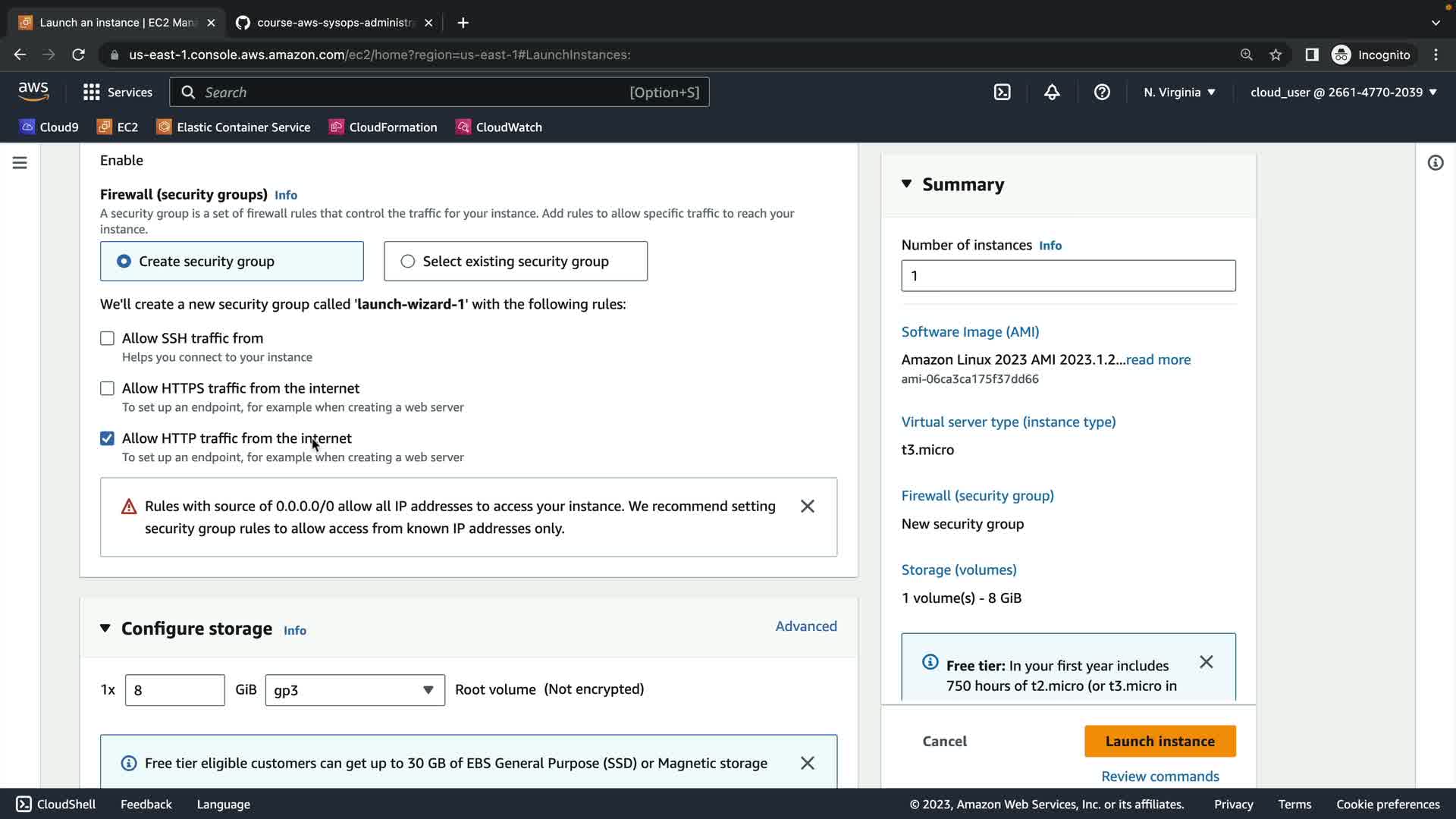Open the hamburger side navigation menu
Viewport: 1456px width, 819px height.
point(20,162)
